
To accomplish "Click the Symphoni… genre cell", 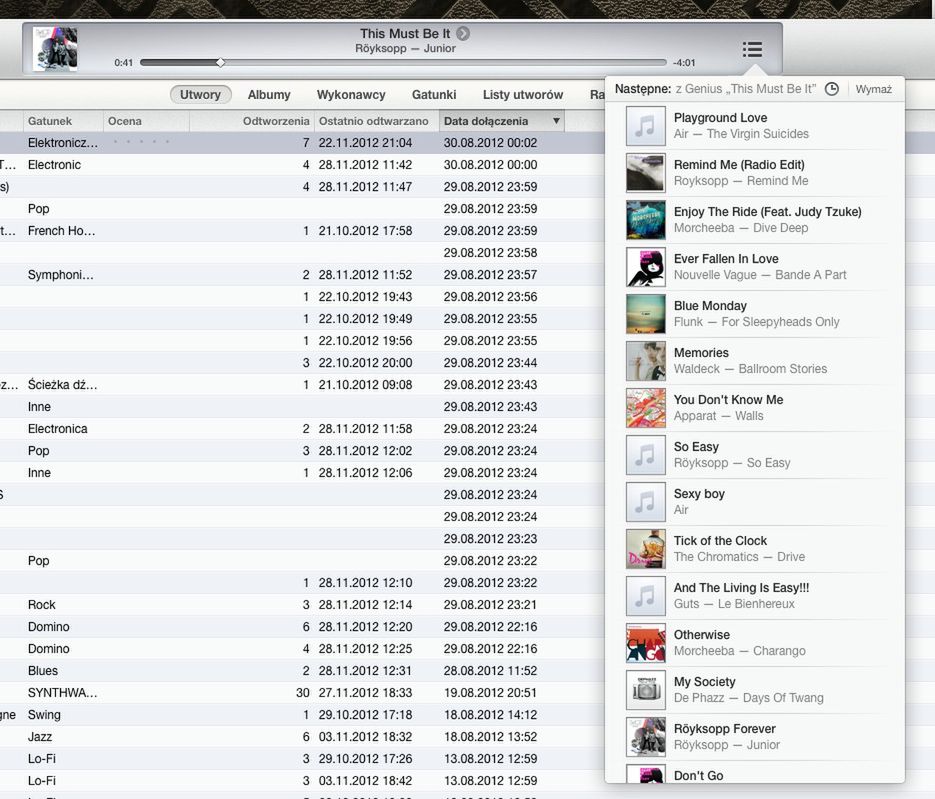I will pos(60,275).
